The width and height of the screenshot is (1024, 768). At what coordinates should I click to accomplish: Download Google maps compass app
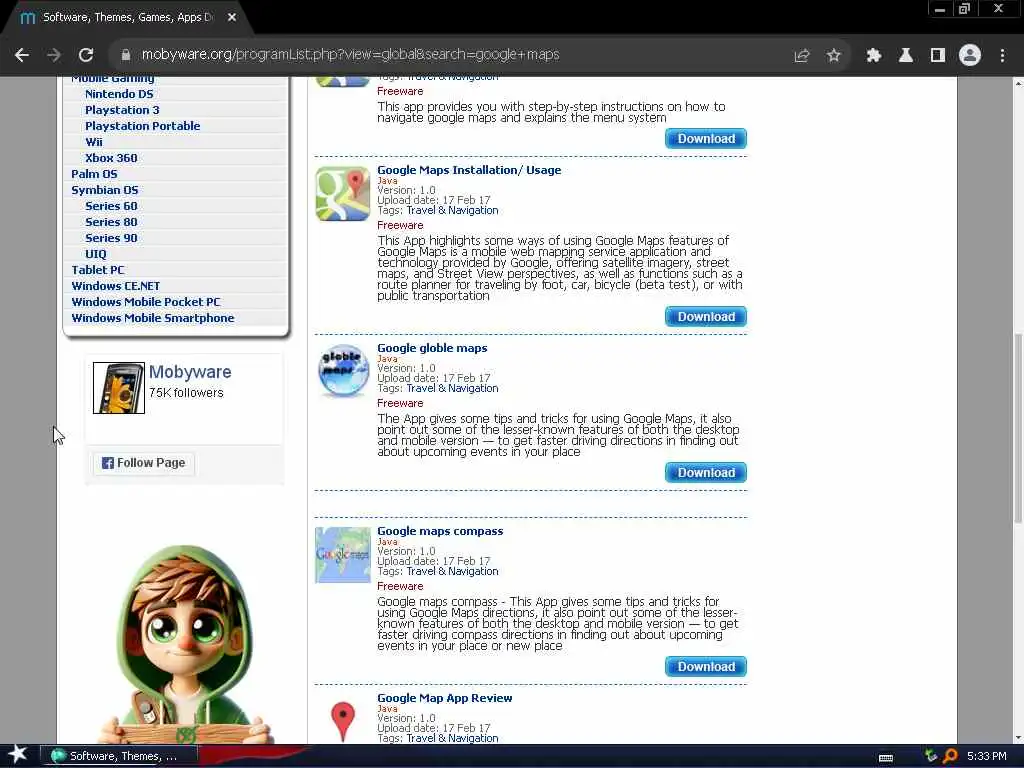click(x=706, y=667)
